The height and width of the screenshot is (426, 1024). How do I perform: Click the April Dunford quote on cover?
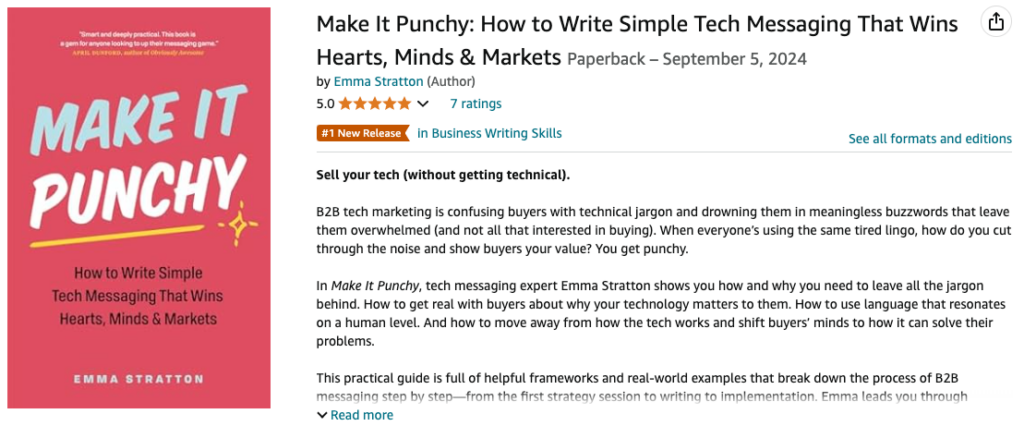pyautogui.click(x=138, y=42)
